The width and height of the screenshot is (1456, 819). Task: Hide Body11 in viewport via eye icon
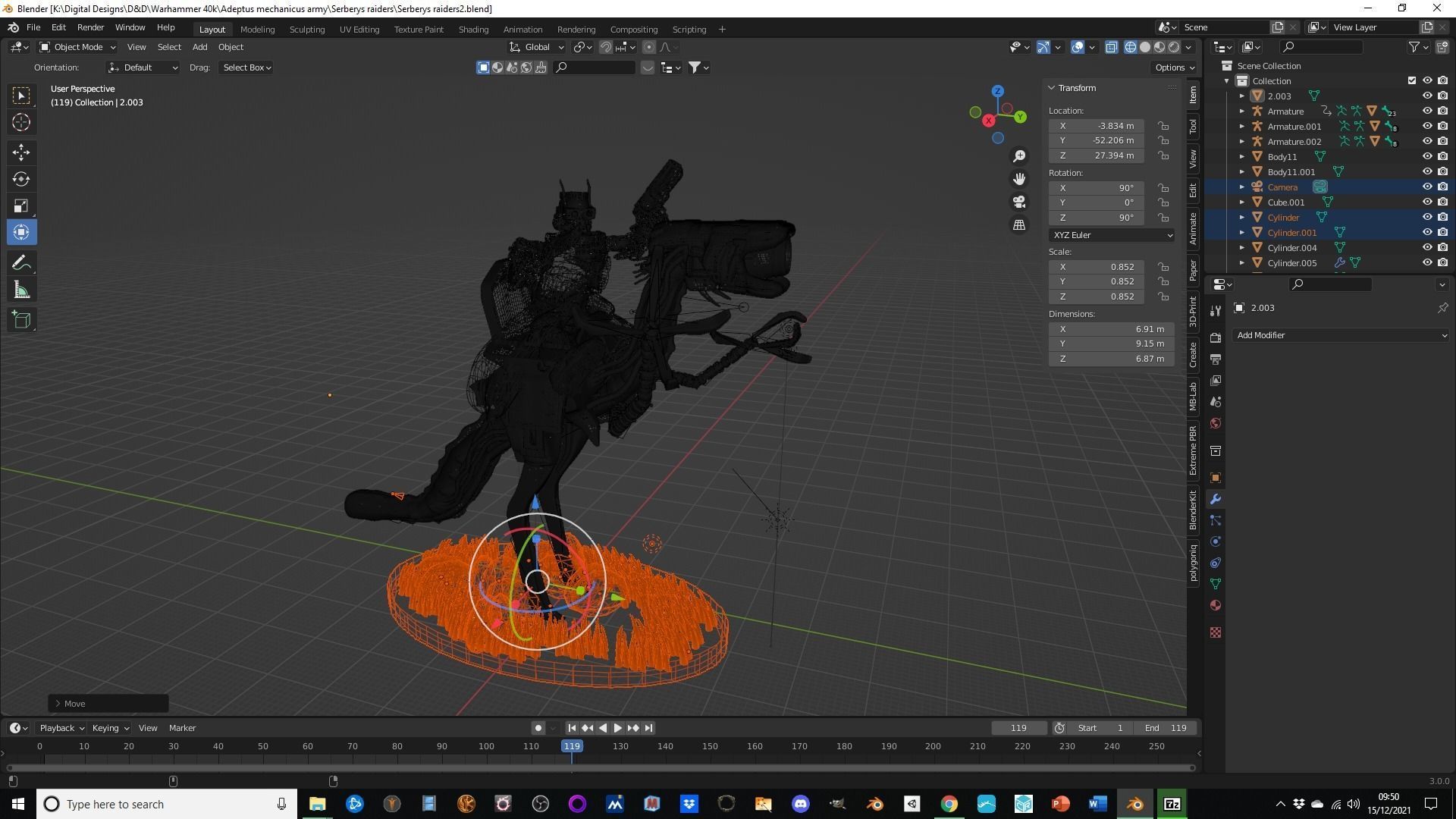1426,157
